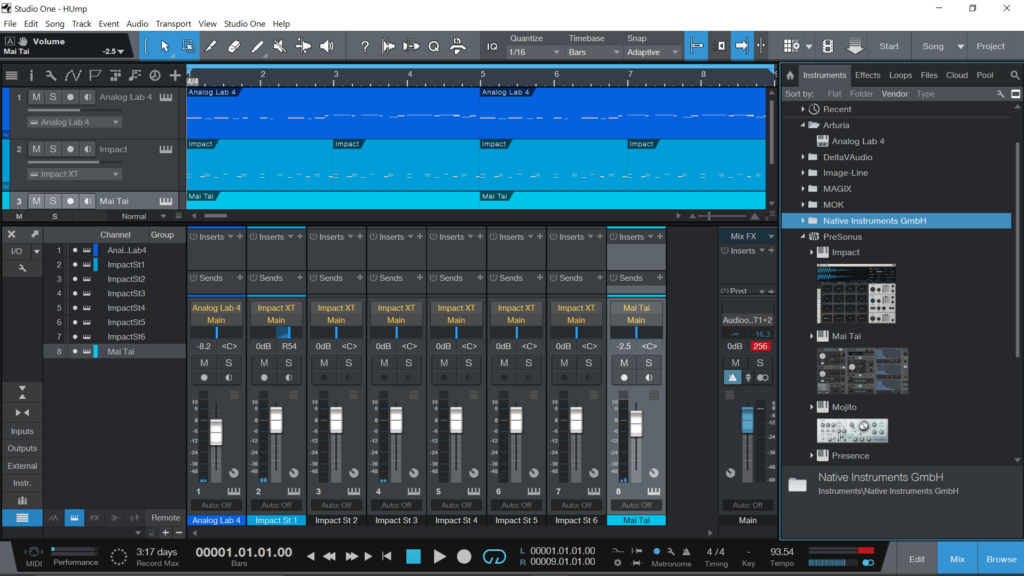Open the track inspector i icon
Image resolution: width=1024 pixels, height=576 pixels.
click(31, 76)
